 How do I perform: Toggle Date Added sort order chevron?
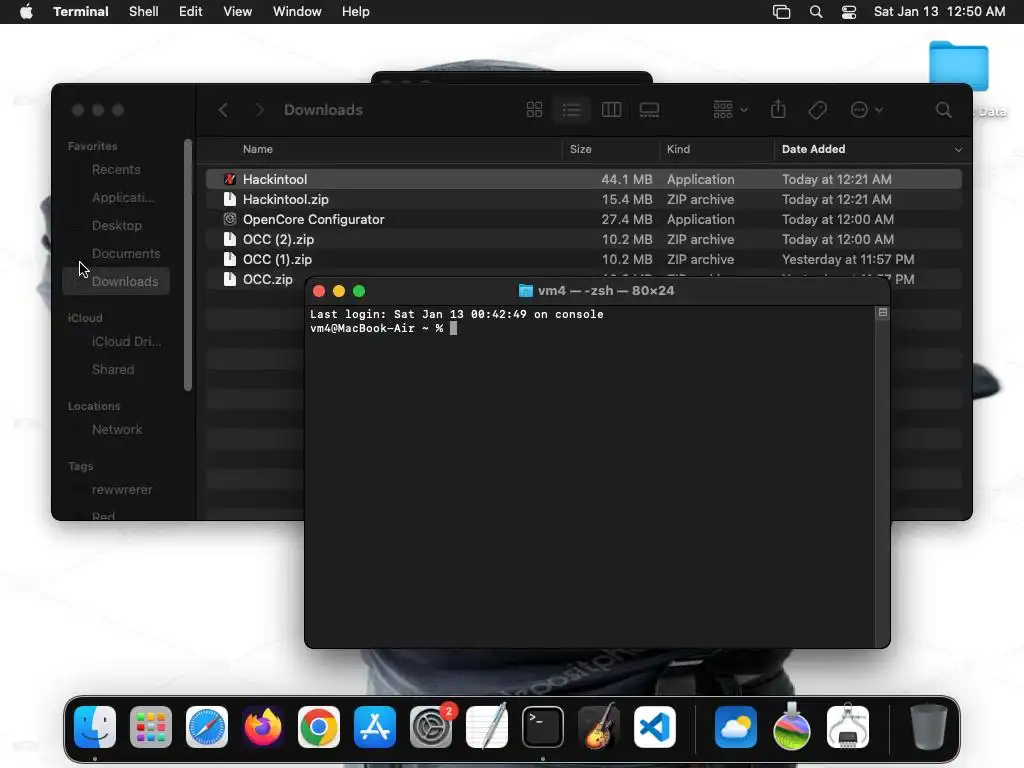click(958, 150)
